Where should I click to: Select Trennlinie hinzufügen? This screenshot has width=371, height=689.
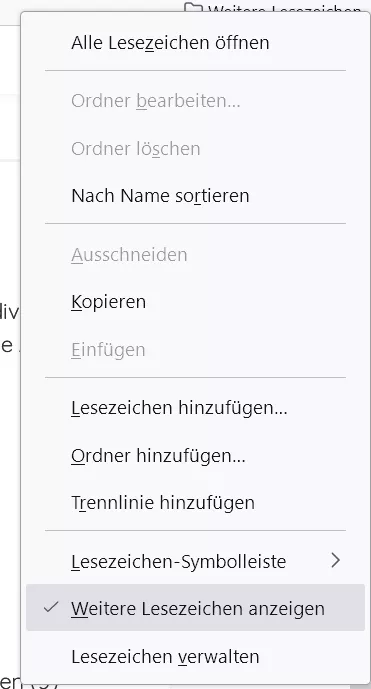[195, 502]
